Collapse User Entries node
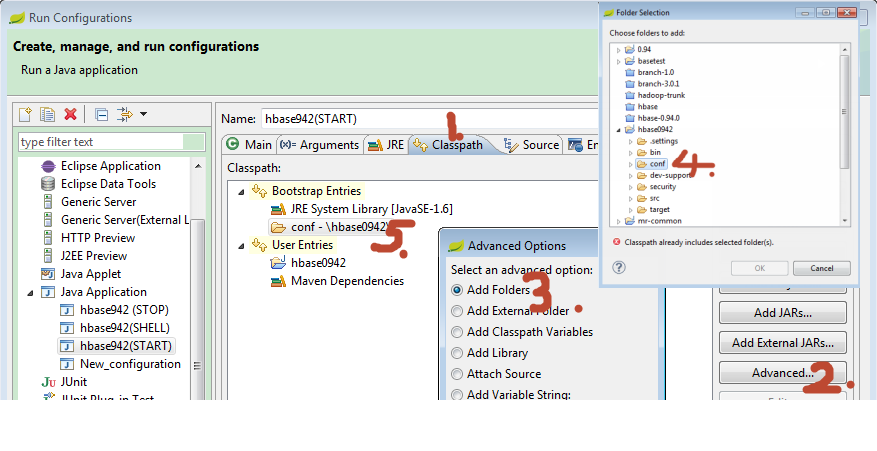Image resolution: width=877 pixels, height=451 pixels. pyautogui.click(x=241, y=245)
